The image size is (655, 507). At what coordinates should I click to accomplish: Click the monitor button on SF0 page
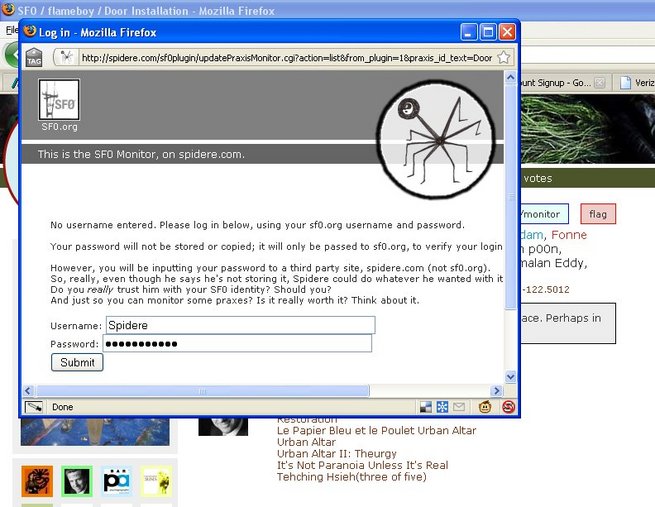coord(544,214)
